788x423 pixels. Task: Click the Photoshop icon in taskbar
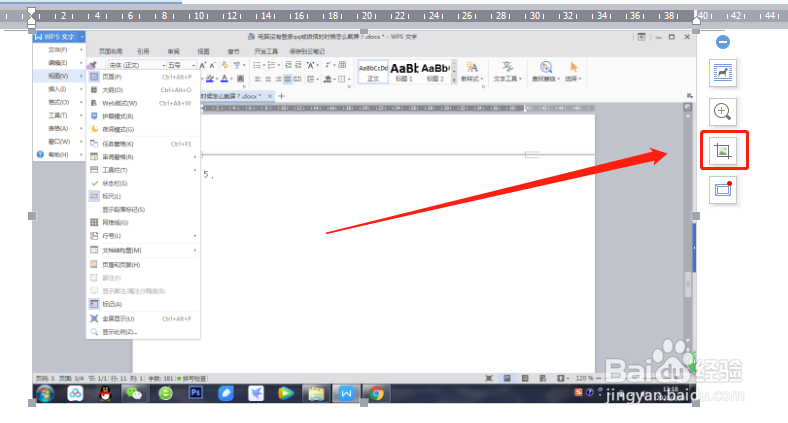point(195,393)
